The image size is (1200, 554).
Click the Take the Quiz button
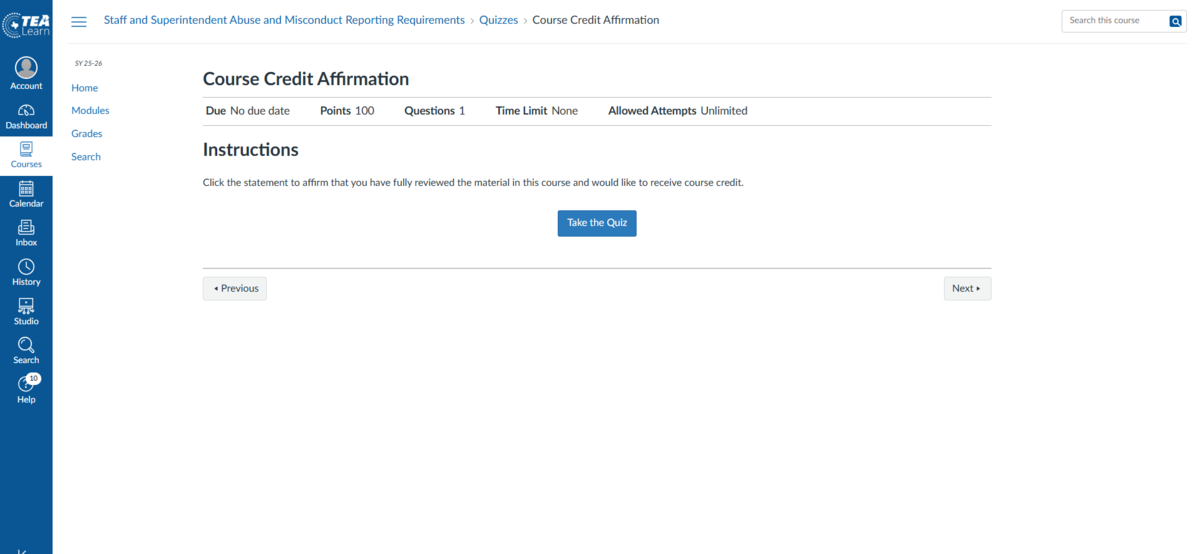[596, 223]
